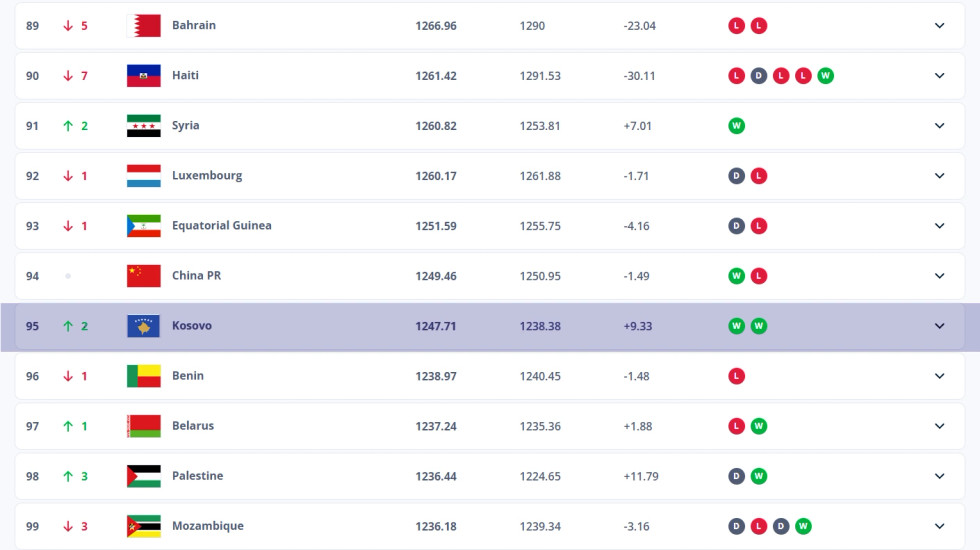Click Haiti's grey D result badge
This screenshot has width=980, height=550.
759,76
